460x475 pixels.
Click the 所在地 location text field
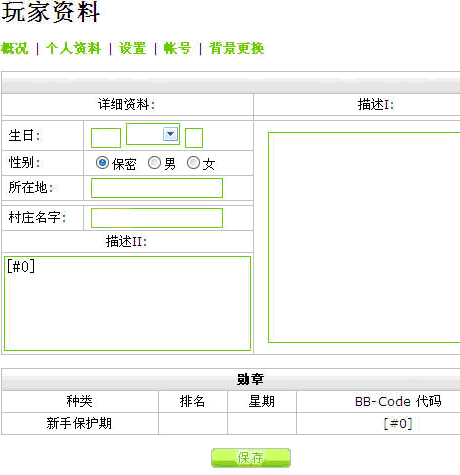pyautogui.click(x=157, y=188)
